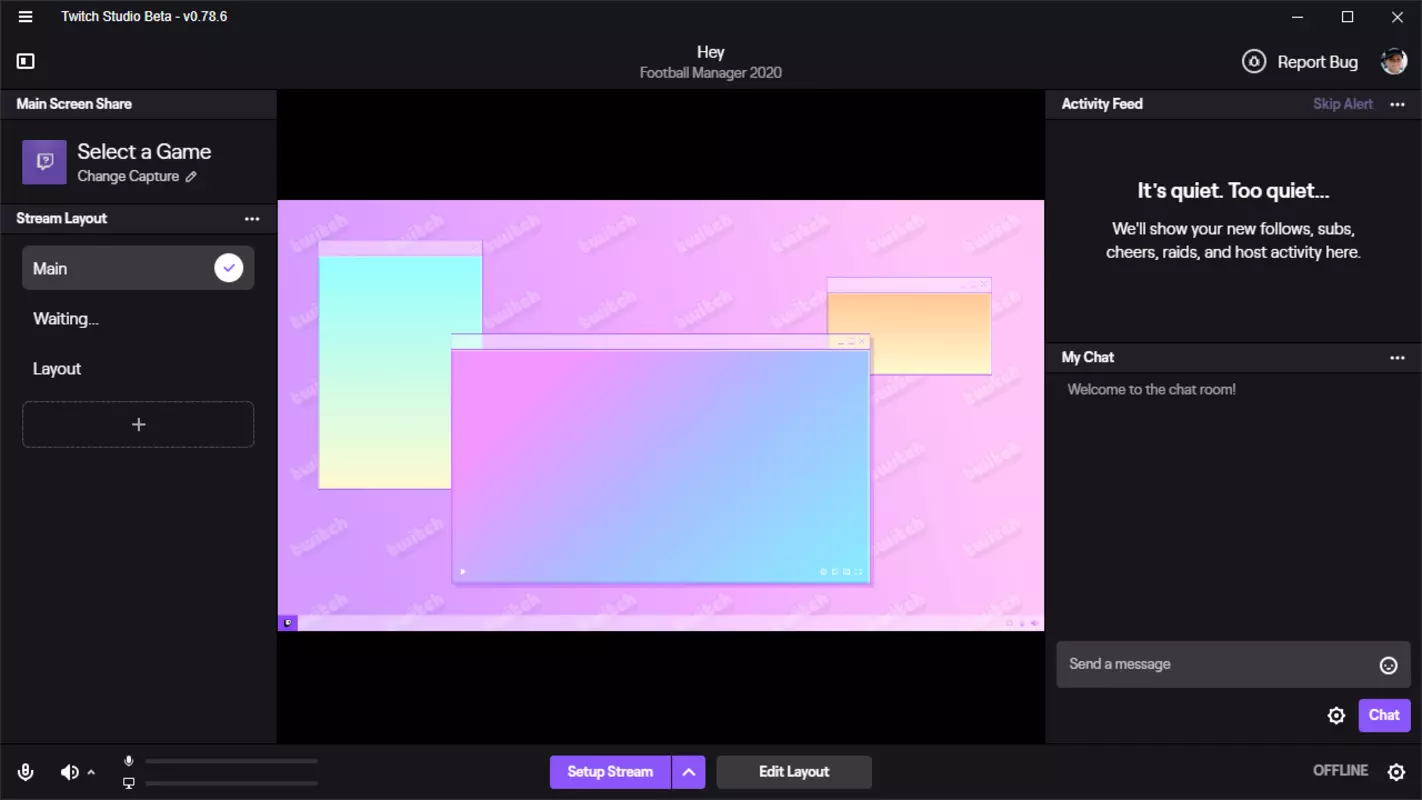Toggle the sidebar panel layout icon
The image size is (1422, 800).
[x=26, y=61]
